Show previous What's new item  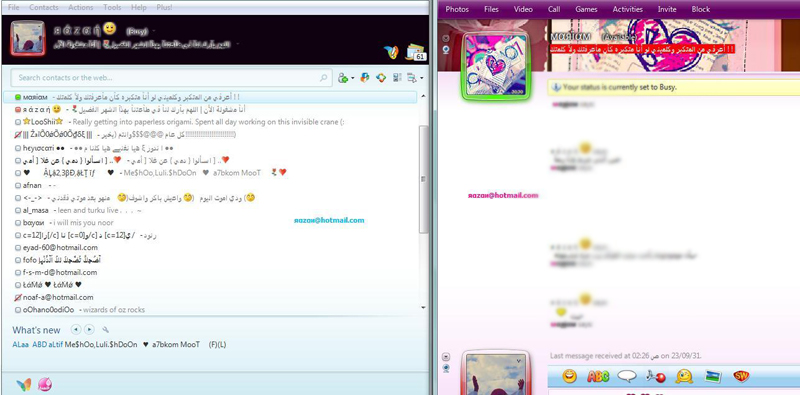[x=76, y=330]
